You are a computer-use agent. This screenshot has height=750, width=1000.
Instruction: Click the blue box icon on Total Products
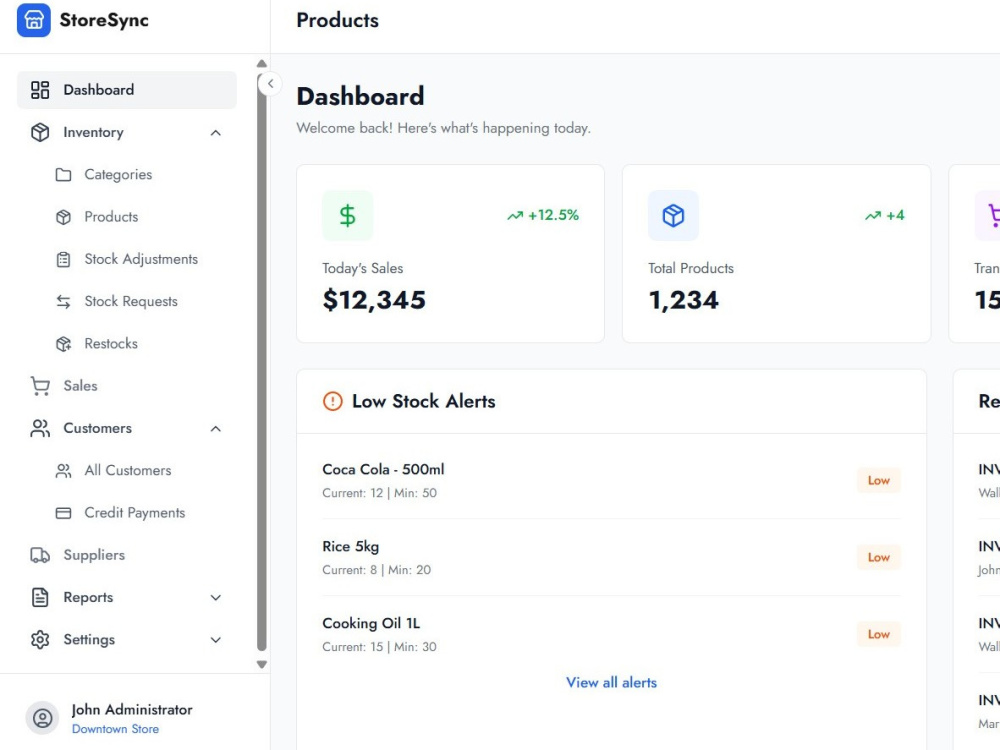(673, 216)
